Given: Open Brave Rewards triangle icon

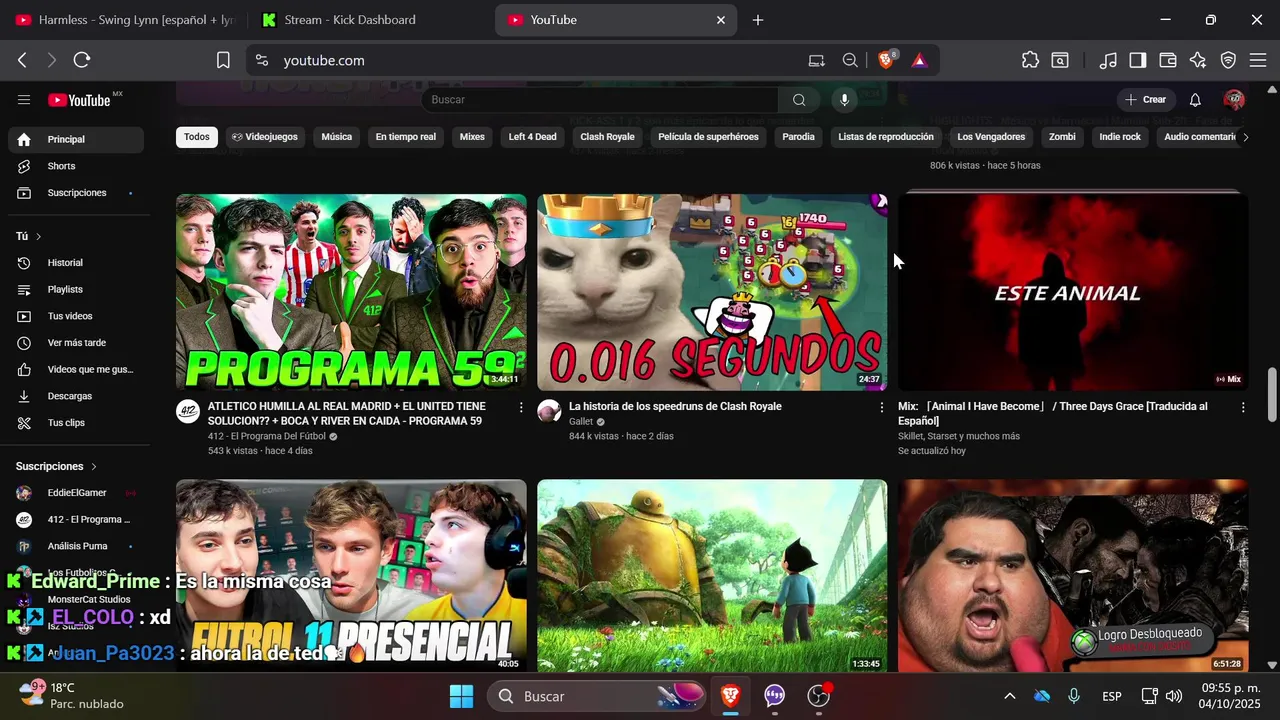Looking at the screenshot, I should click(920, 60).
